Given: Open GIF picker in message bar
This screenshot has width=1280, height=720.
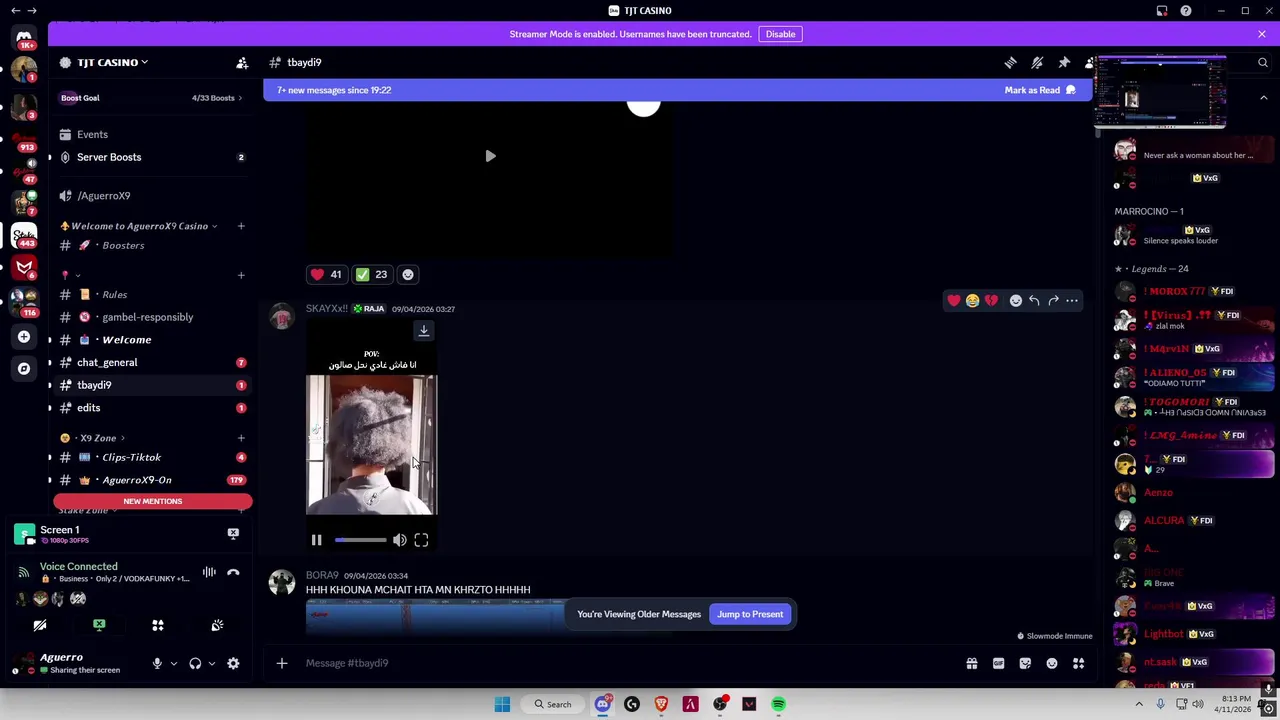Looking at the screenshot, I should pyautogui.click(x=998, y=663).
